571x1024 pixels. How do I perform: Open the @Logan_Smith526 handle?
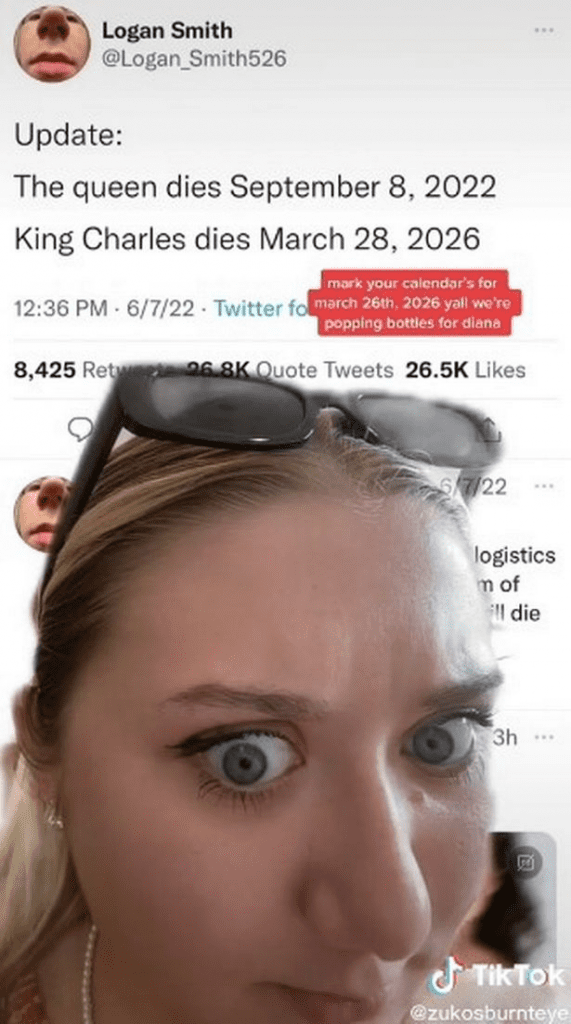(194, 59)
